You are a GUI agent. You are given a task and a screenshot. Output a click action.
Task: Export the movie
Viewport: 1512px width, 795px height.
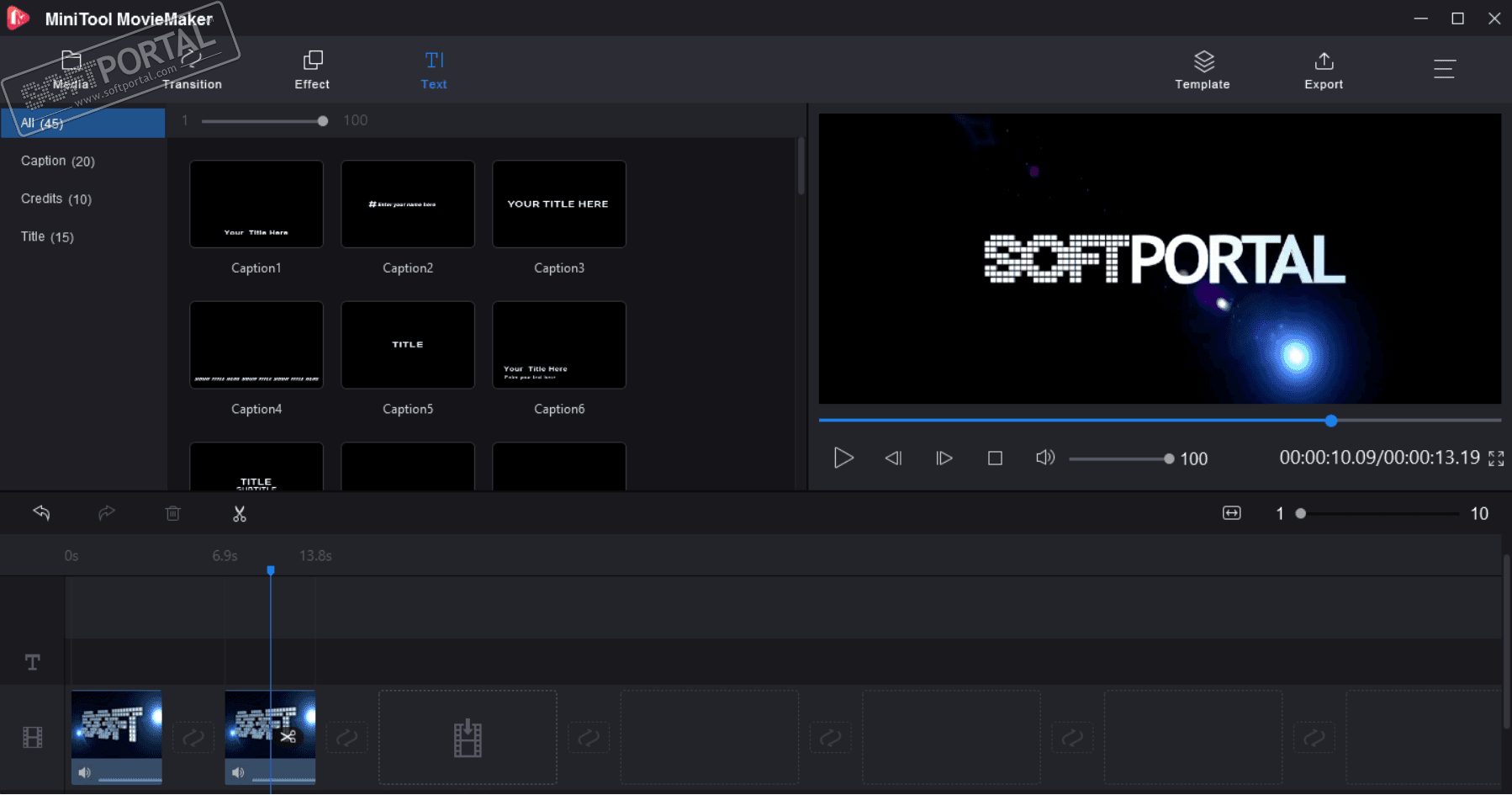(x=1323, y=70)
